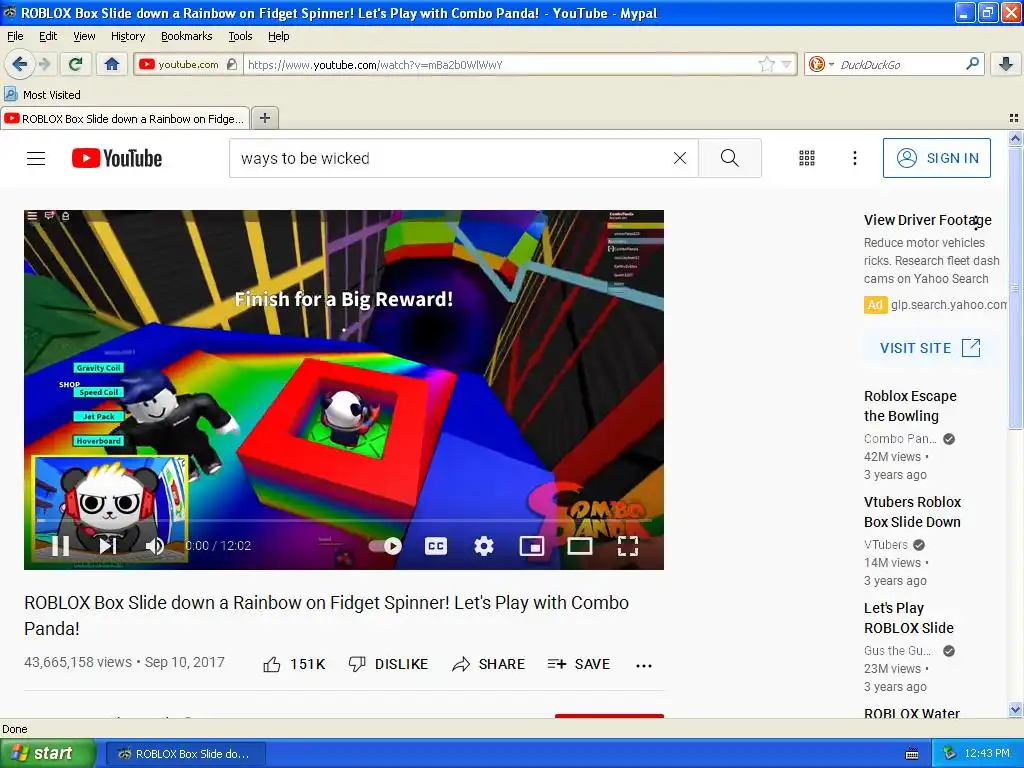Switch to theater mode
This screenshot has height=768, width=1024.
[x=579, y=546]
